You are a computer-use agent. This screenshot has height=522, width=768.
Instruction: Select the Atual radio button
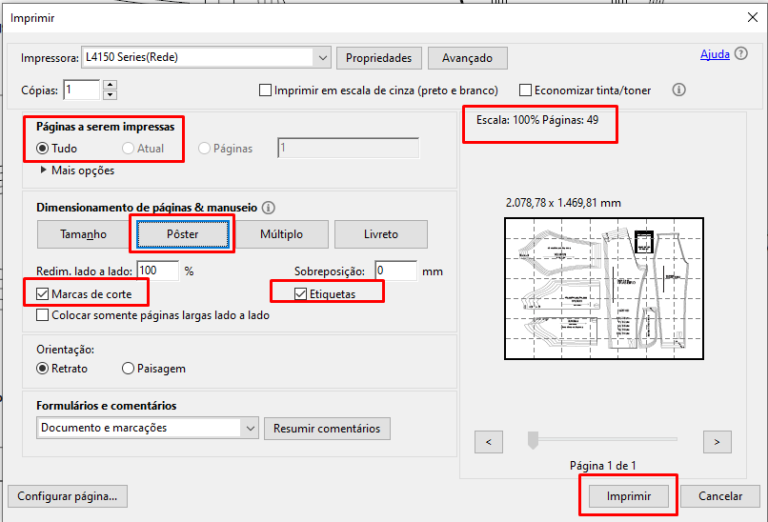point(128,148)
